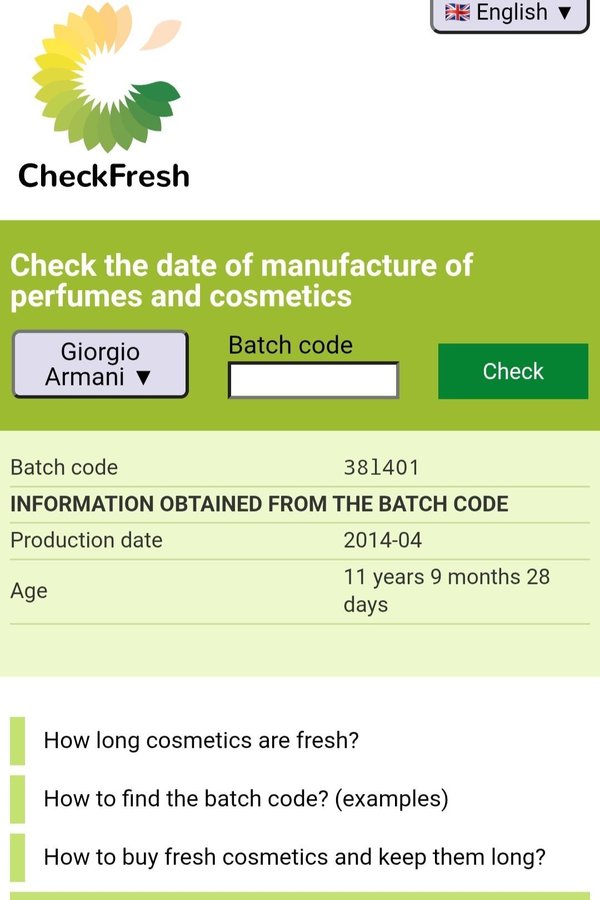This screenshot has width=600, height=900.
Task: Click the 'Age' row label
Action: 29,591
